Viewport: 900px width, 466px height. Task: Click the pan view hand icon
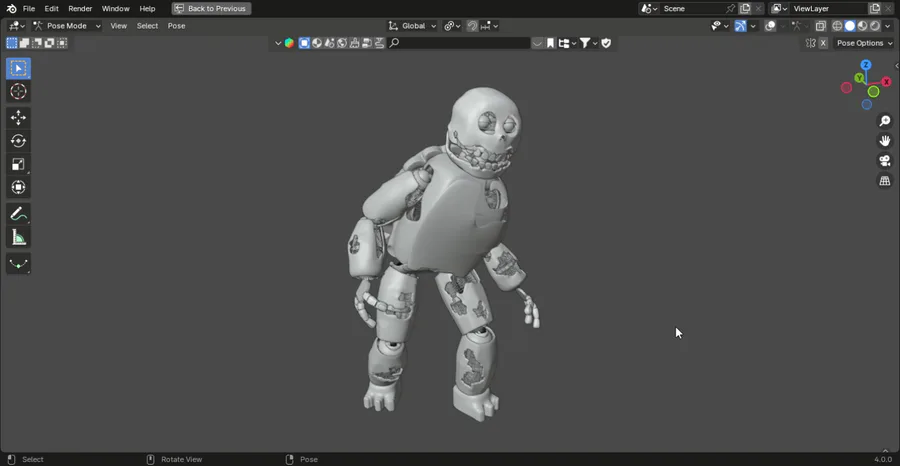(x=885, y=141)
